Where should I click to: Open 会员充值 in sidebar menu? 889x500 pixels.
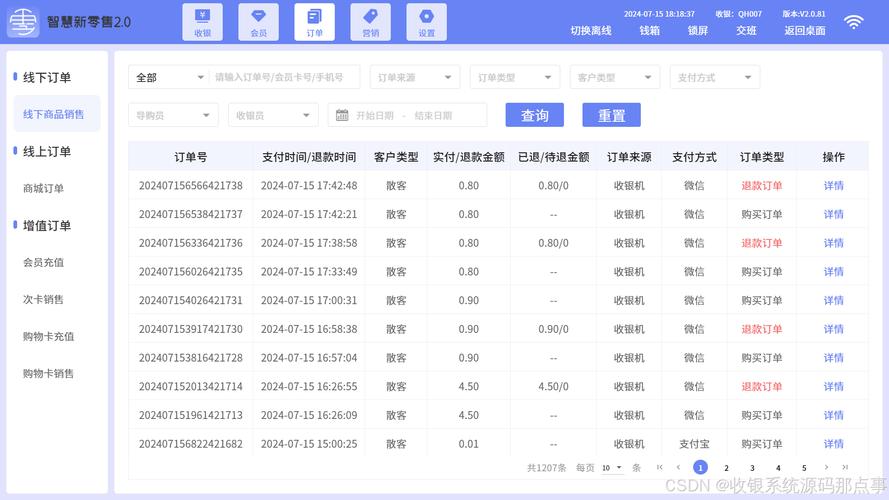44,262
